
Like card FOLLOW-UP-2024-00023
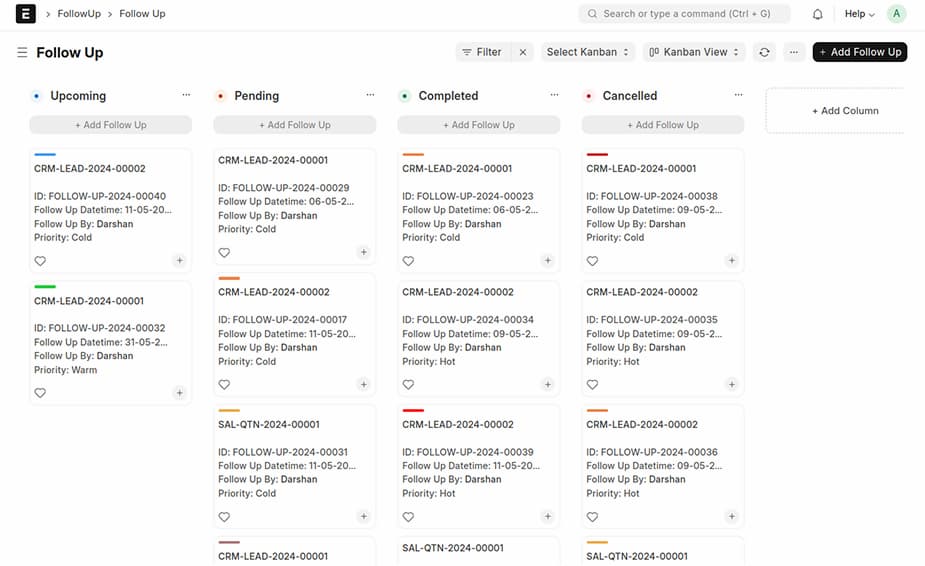coord(408,261)
